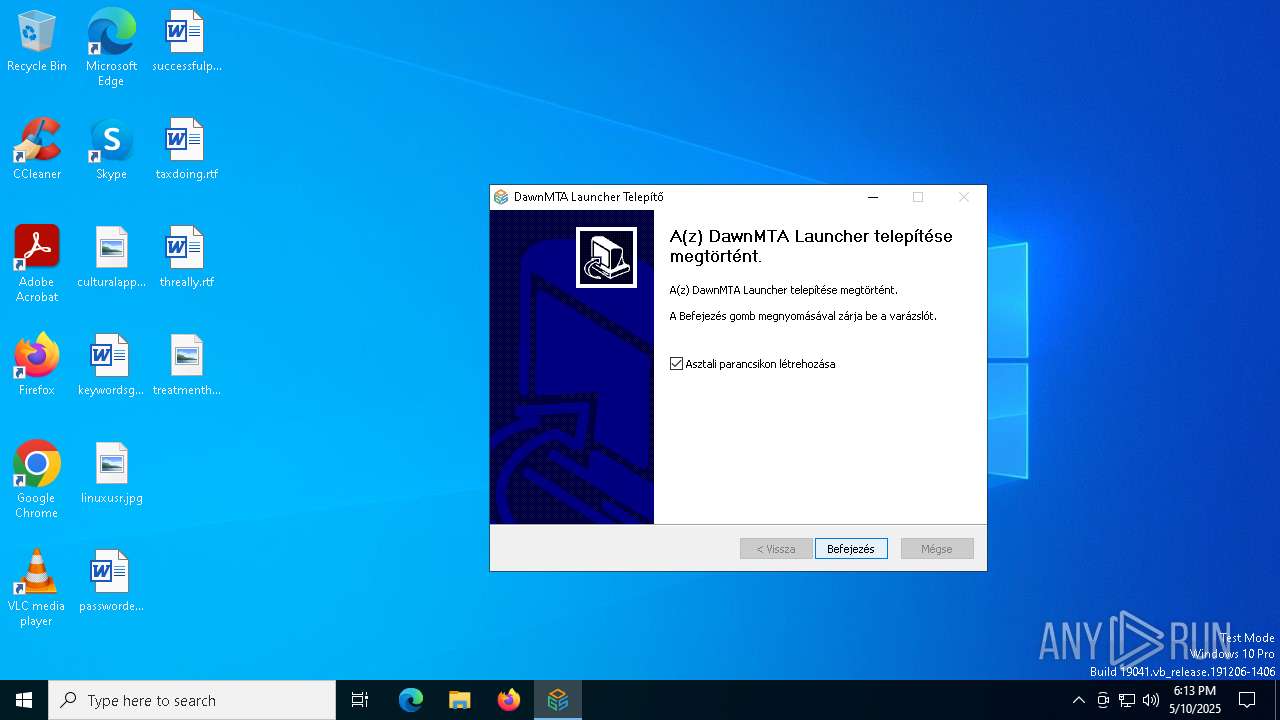Select the linuxusr.jpg image file
Viewport: 1280px width, 720px height.
click(x=111, y=474)
